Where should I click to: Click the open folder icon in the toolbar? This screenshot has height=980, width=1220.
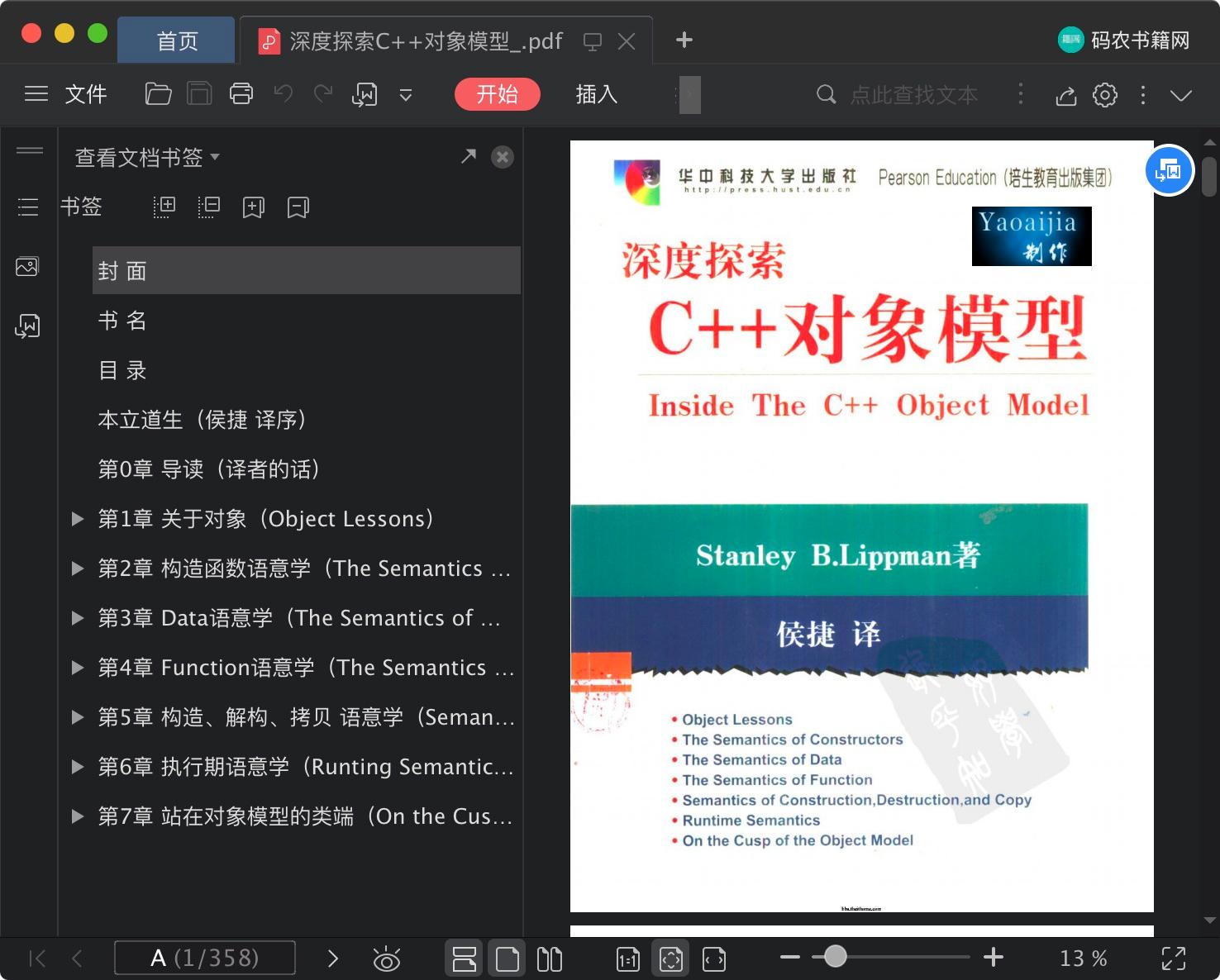click(158, 94)
